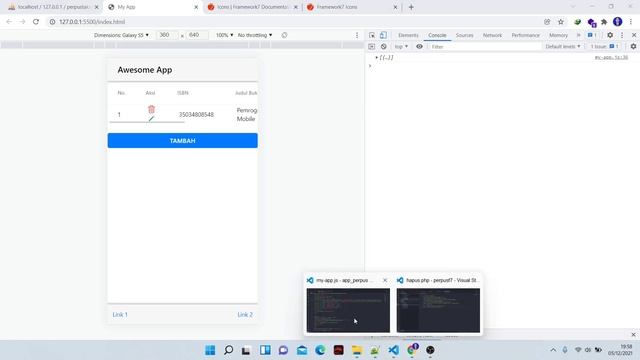
Task: Clear the console
Action: (x=384, y=47)
